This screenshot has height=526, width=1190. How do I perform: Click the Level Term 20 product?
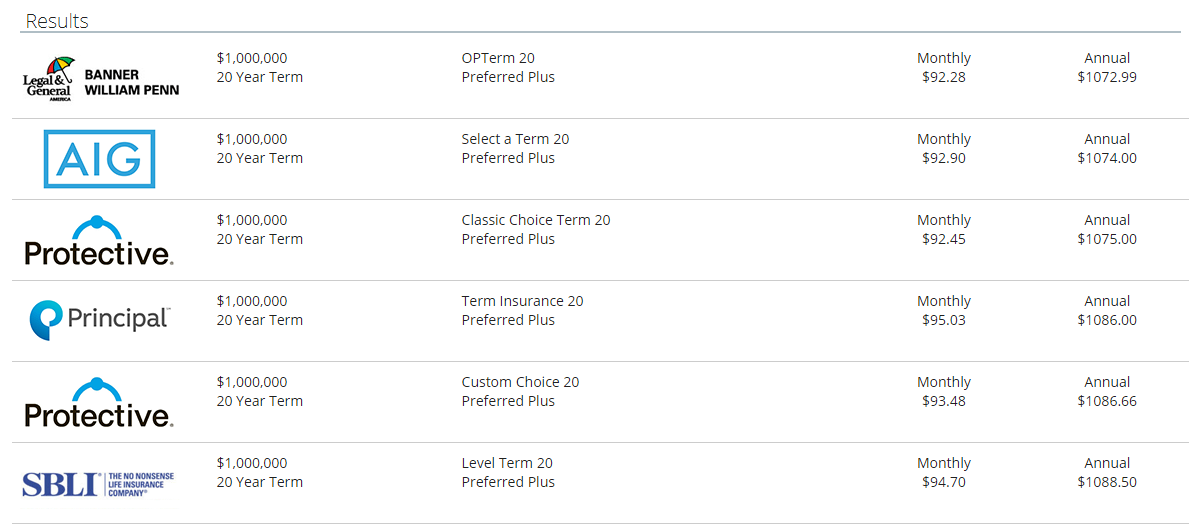pos(507,463)
